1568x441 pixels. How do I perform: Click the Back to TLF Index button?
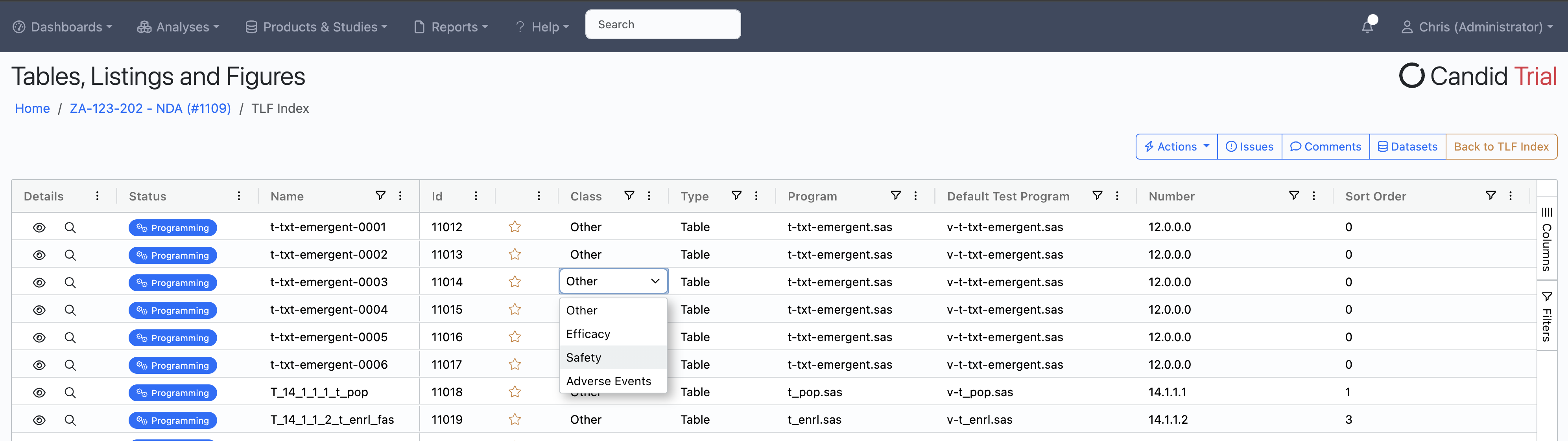pos(1502,146)
